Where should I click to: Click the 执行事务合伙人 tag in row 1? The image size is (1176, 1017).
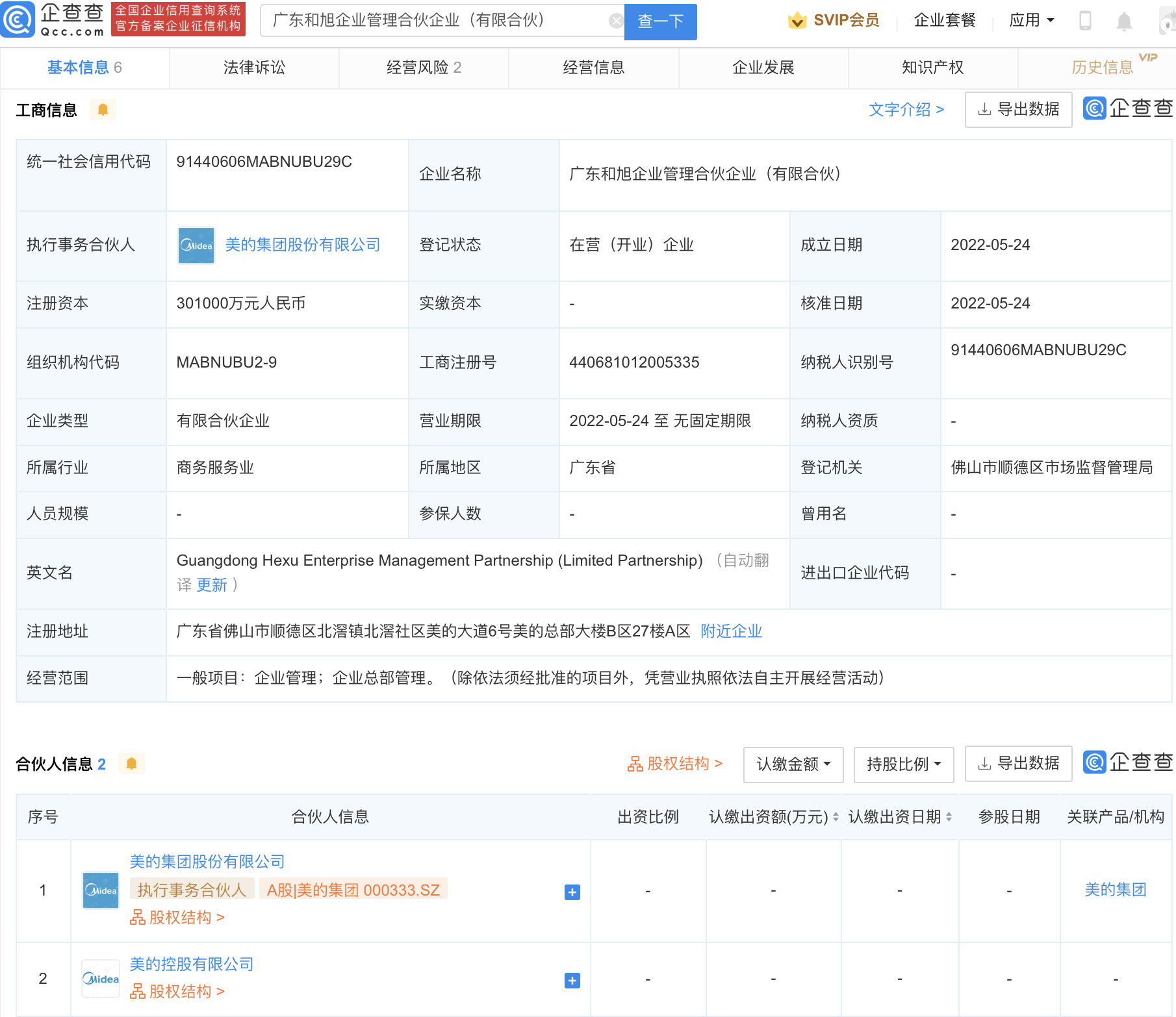pos(192,890)
